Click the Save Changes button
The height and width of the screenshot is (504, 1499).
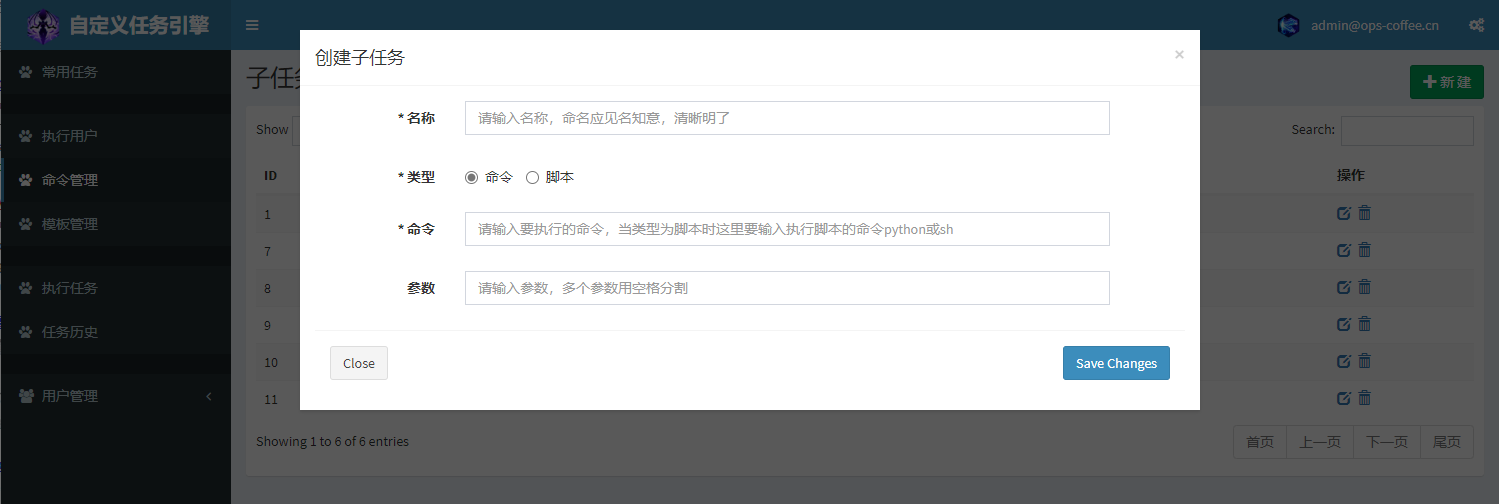coord(1116,363)
